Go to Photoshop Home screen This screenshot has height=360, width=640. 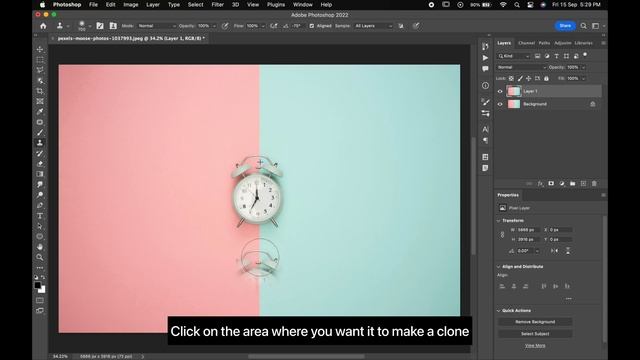click(43, 26)
